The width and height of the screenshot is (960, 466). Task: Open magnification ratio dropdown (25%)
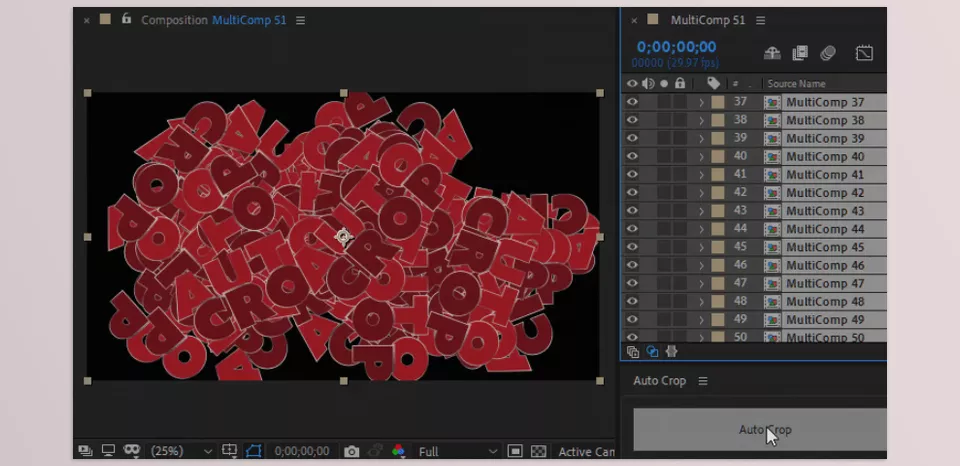point(181,451)
